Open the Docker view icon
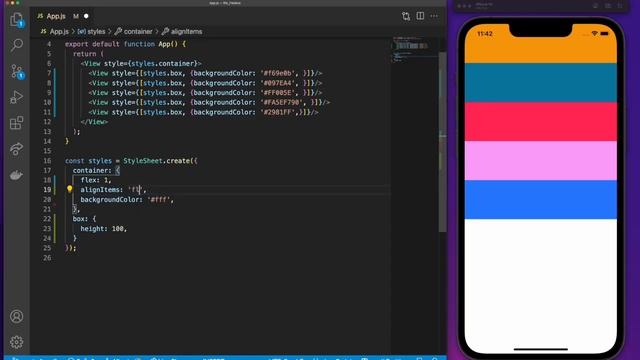 16,175
